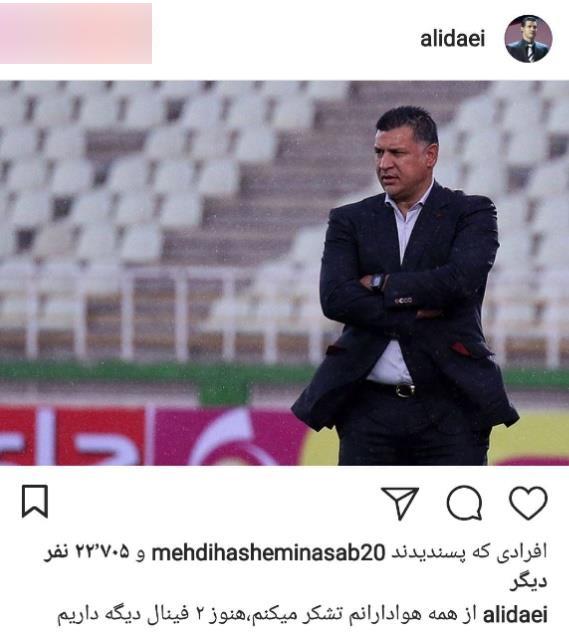Open the alidaei username in the post header
The height and width of the screenshot is (635, 569).
(452, 39)
